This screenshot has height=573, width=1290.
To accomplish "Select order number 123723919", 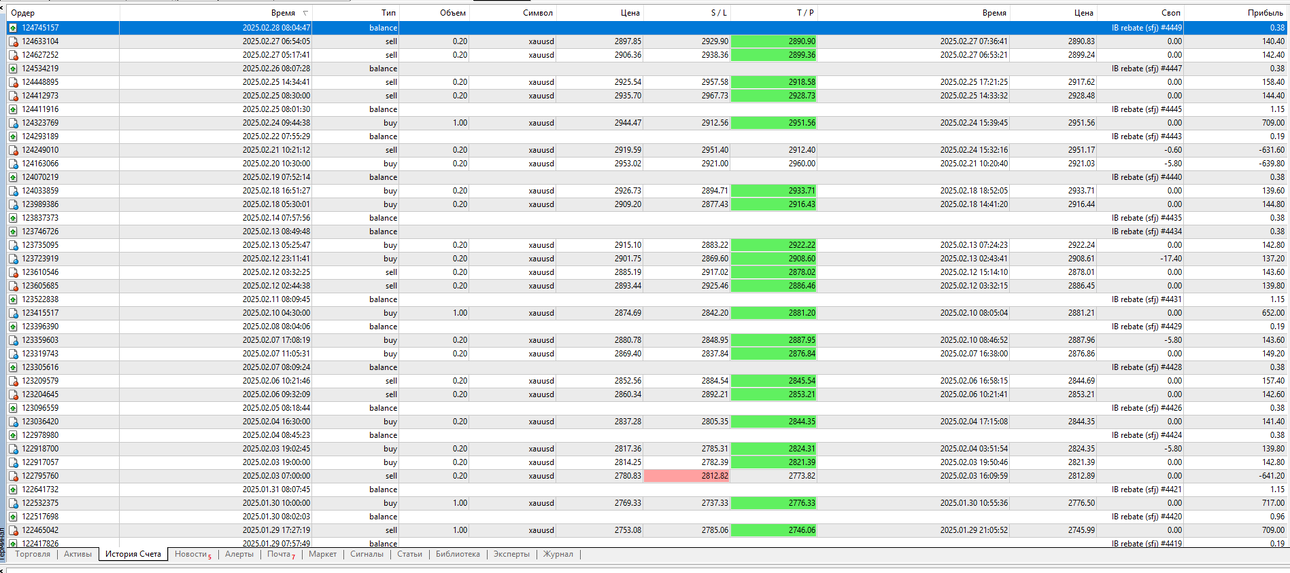I will 40,258.
